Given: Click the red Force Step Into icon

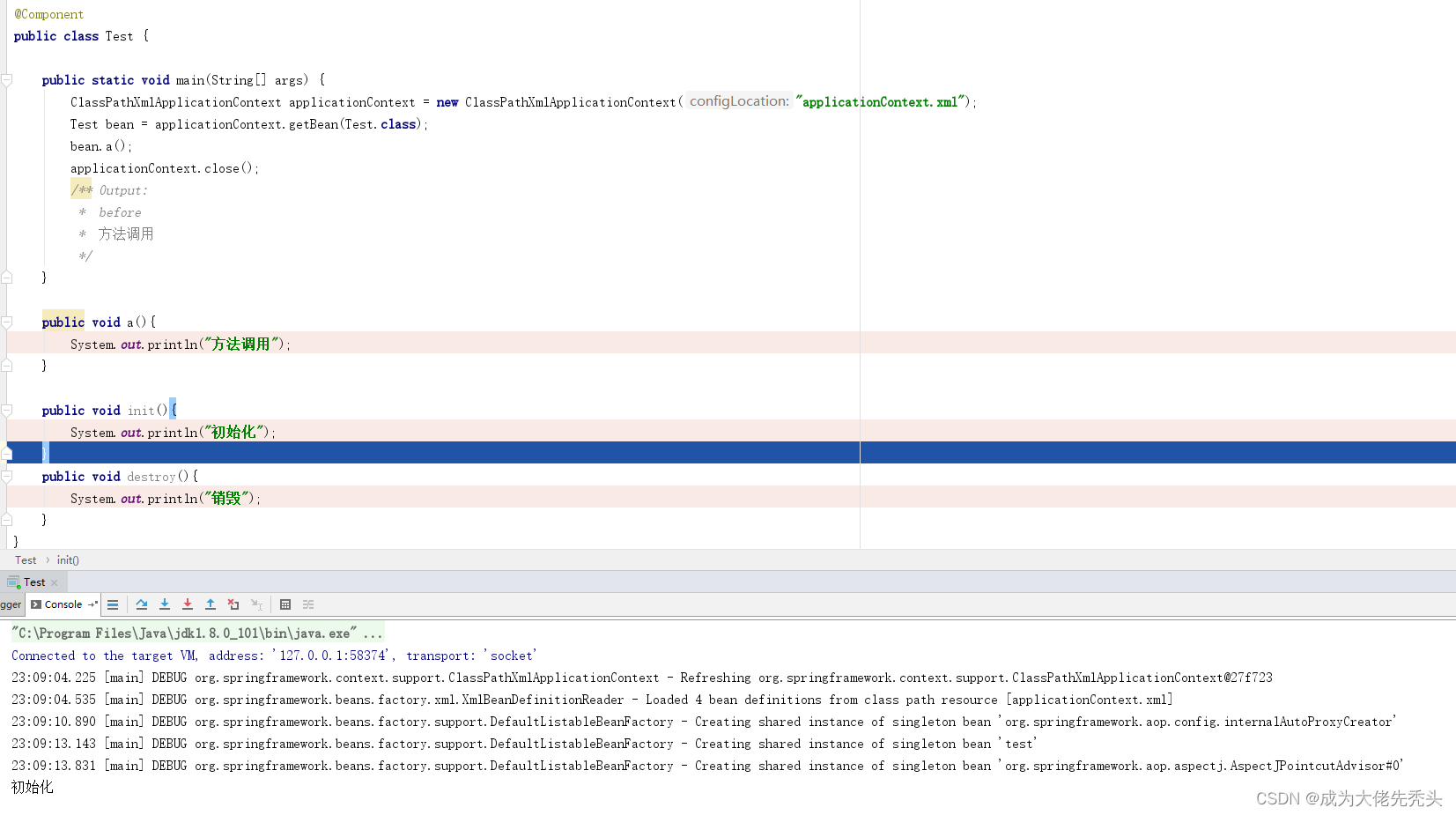Looking at the screenshot, I should [188, 604].
